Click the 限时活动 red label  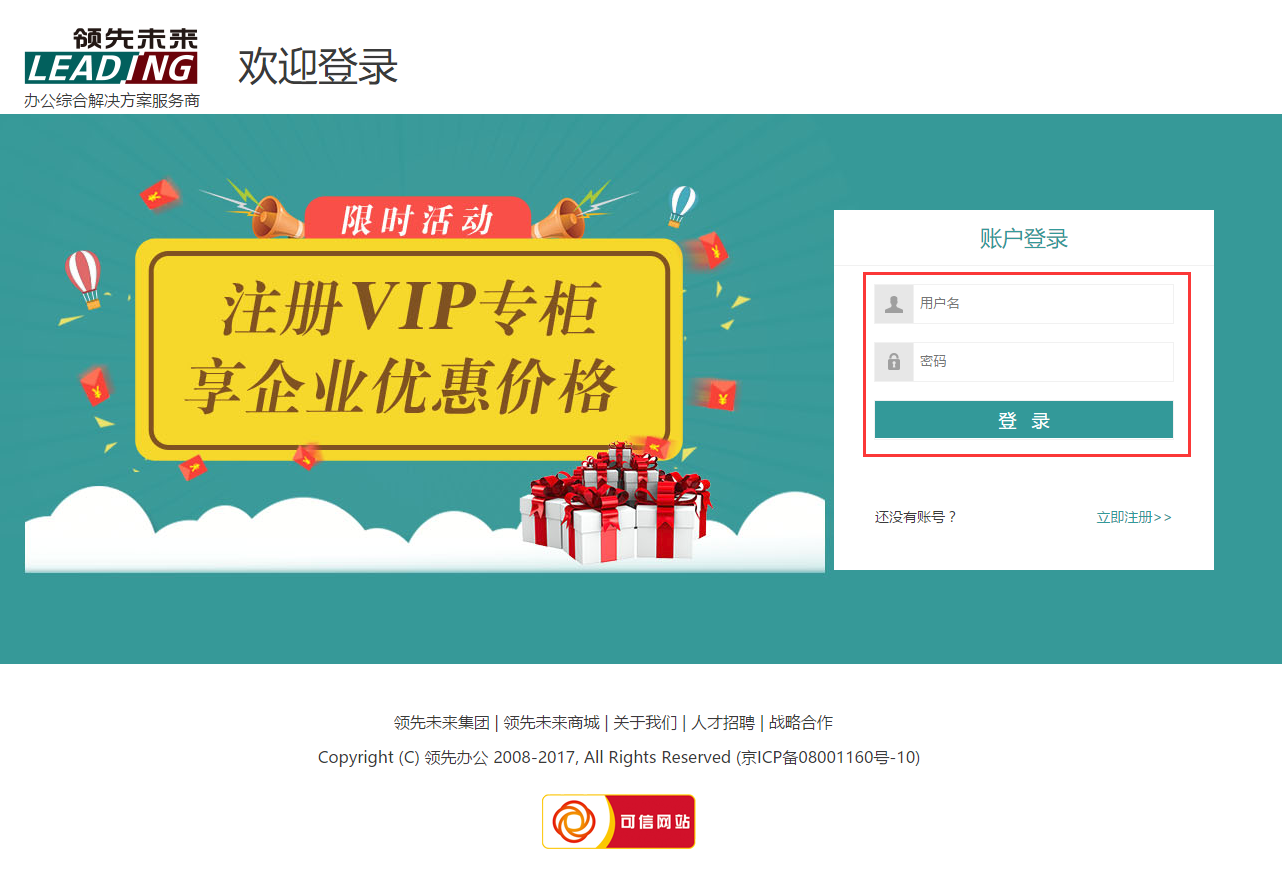[418, 219]
